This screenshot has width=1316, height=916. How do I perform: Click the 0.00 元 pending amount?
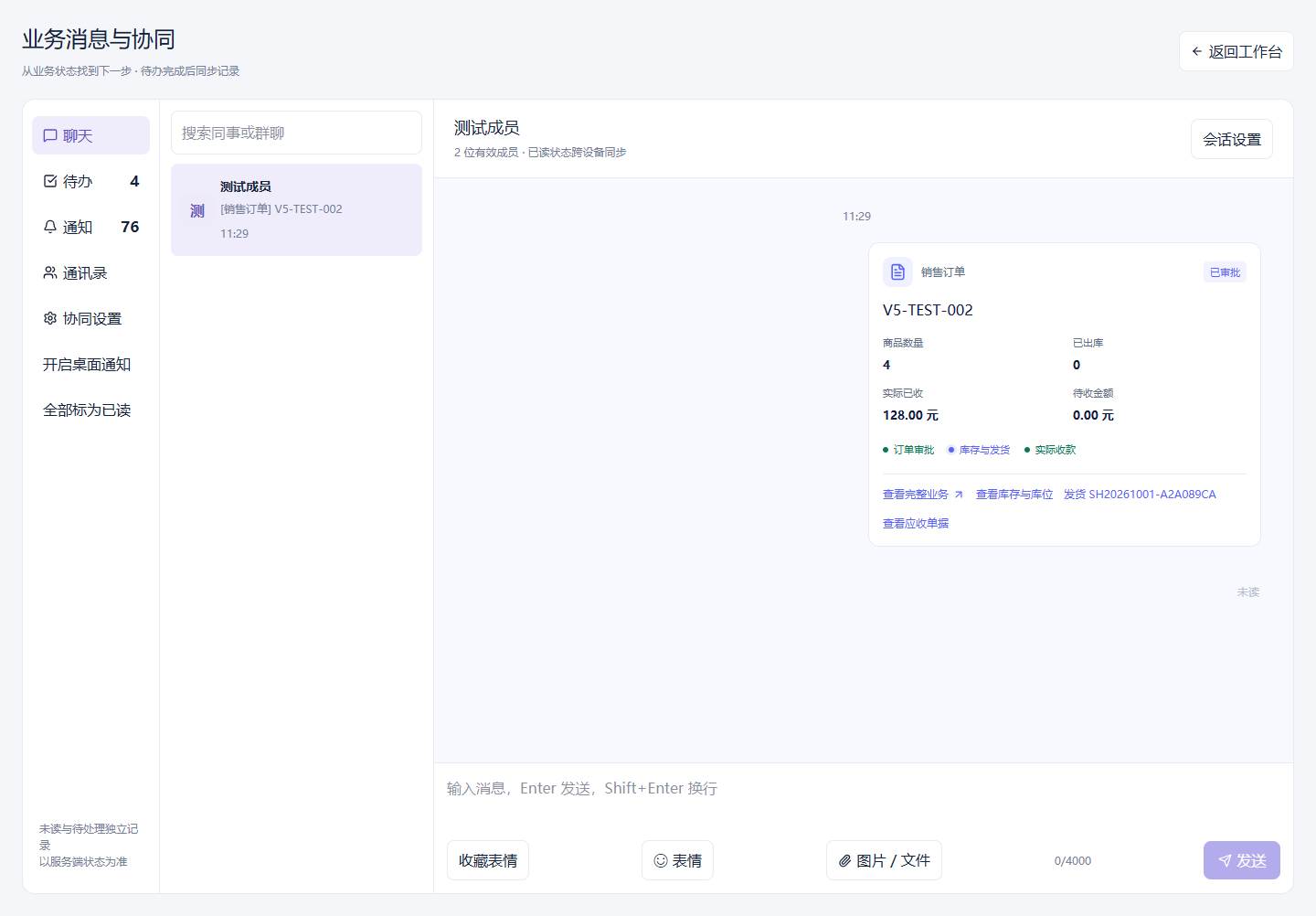click(1093, 415)
